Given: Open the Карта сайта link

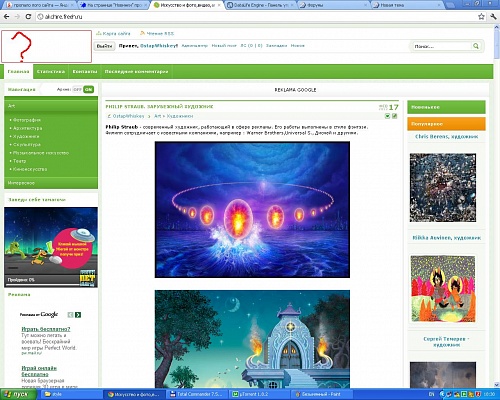Looking at the screenshot, I should [116, 33].
